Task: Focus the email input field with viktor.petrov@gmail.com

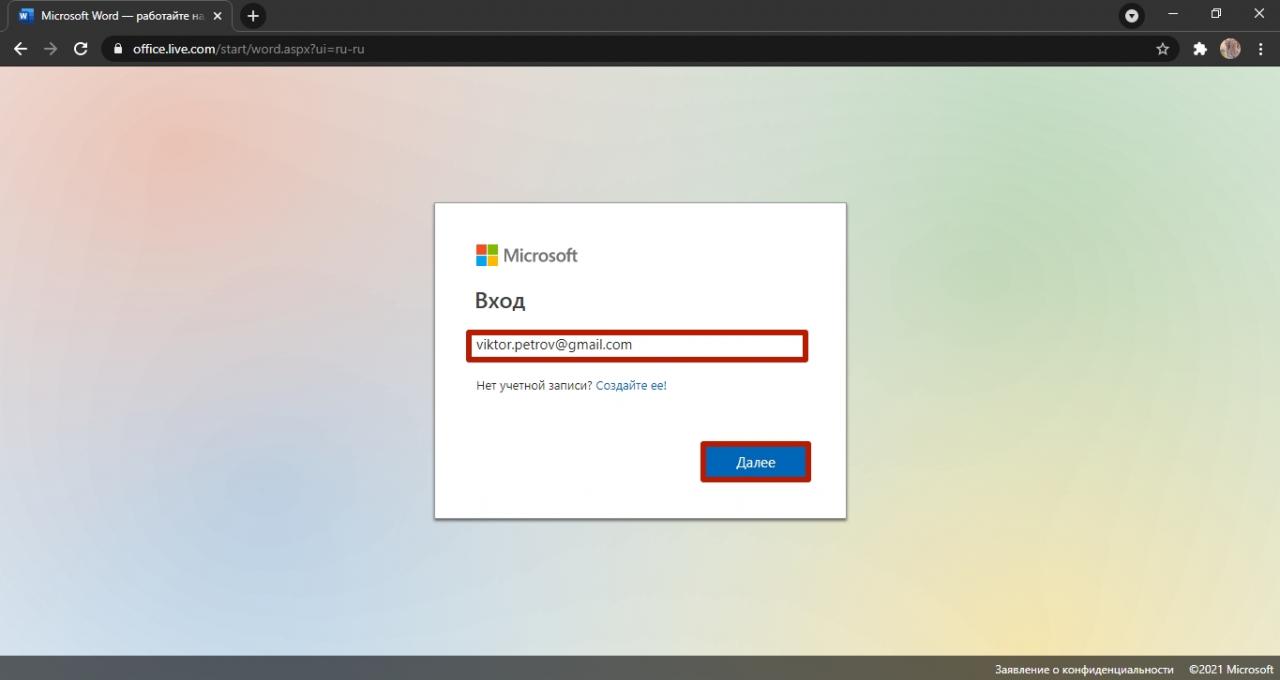Action: [637, 346]
